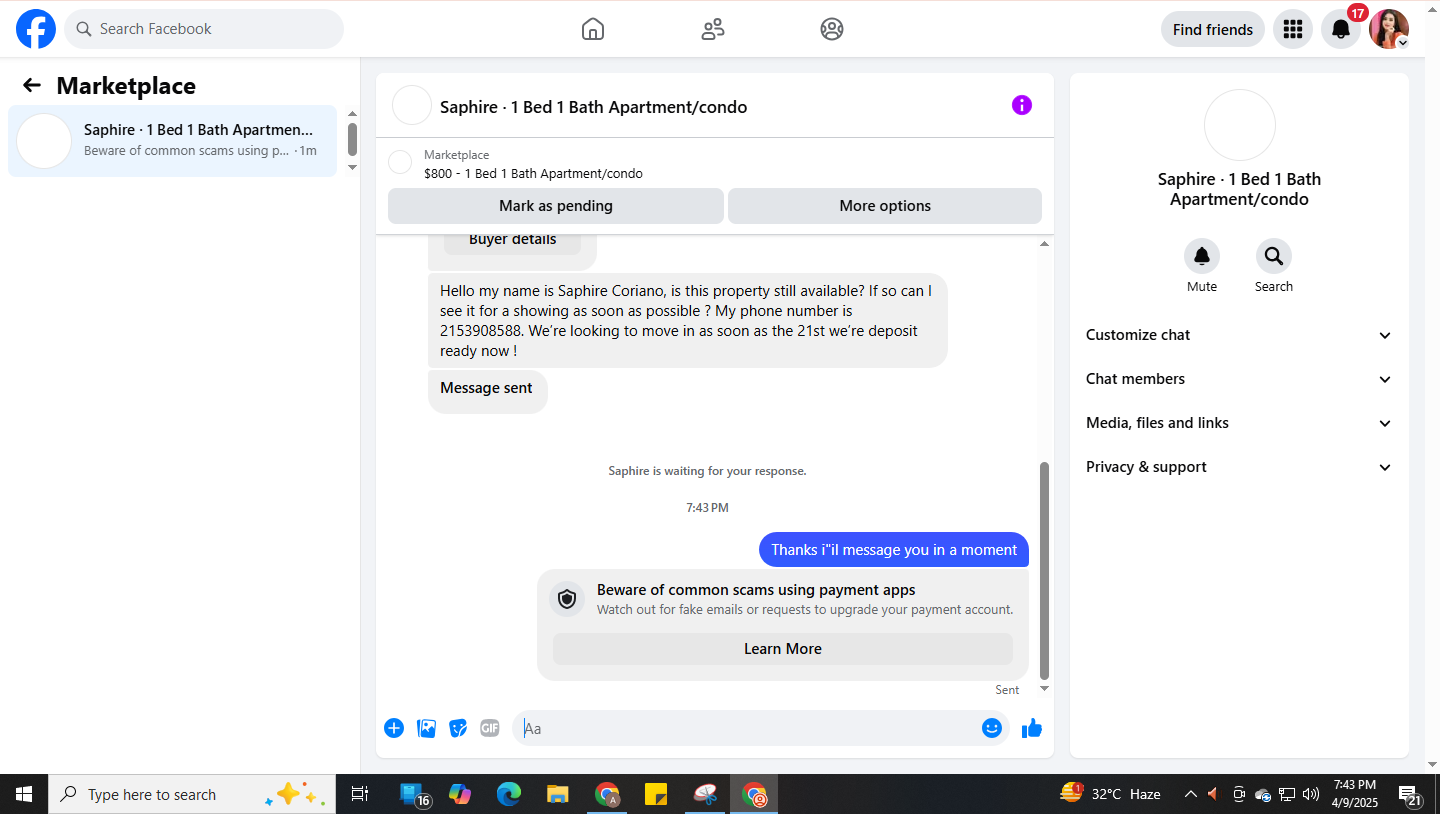Screen dimensions: 1440x814
Task: Click the large avatar in the details panel
Action: pyautogui.click(x=1240, y=125)
